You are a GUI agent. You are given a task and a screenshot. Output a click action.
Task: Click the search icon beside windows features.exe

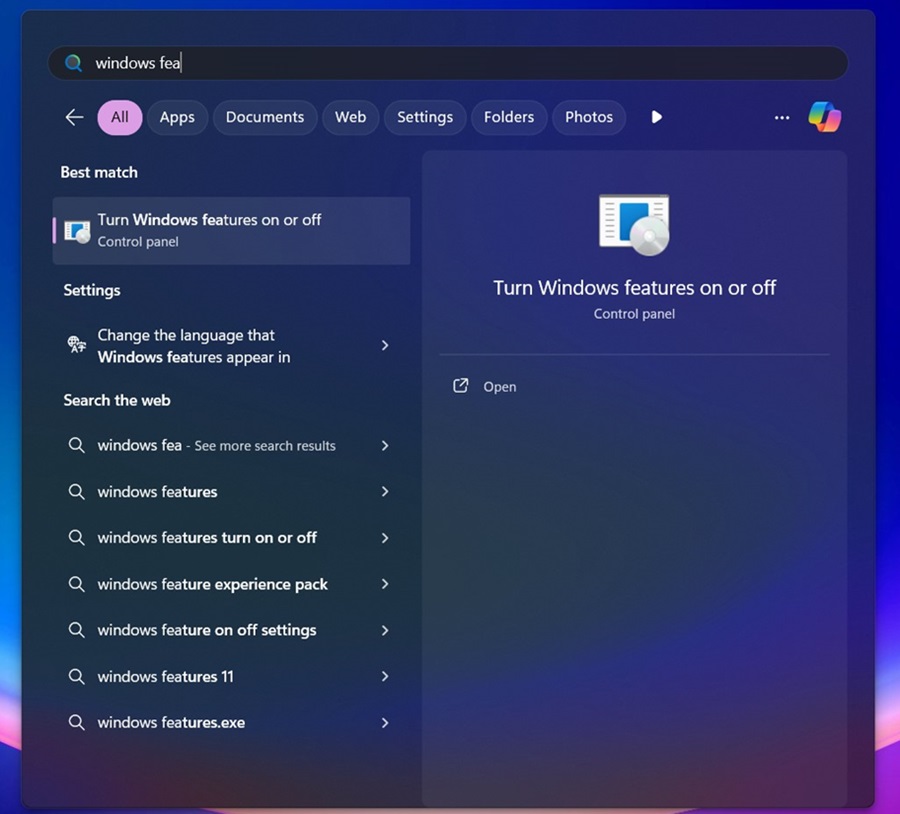click(x=77, y=722)
